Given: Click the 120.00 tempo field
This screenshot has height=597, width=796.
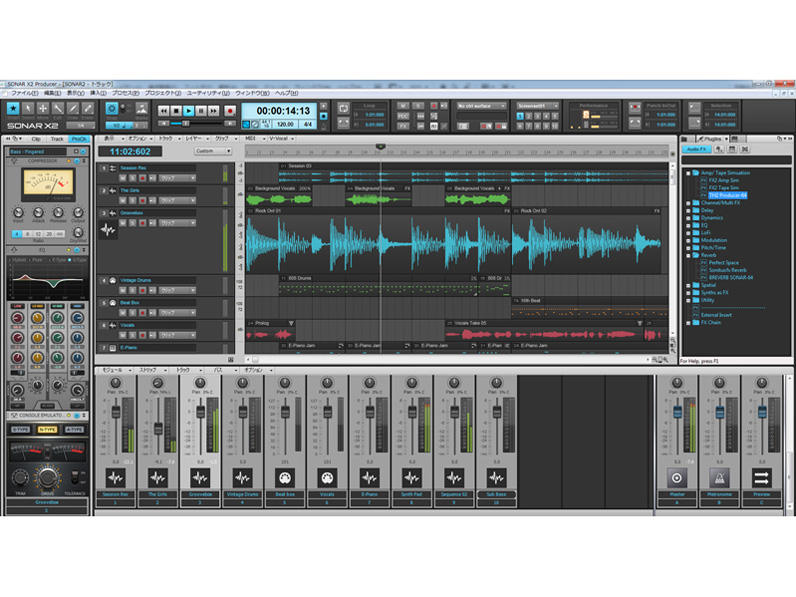Looking at the screenshot, I should tap(285, 124).
